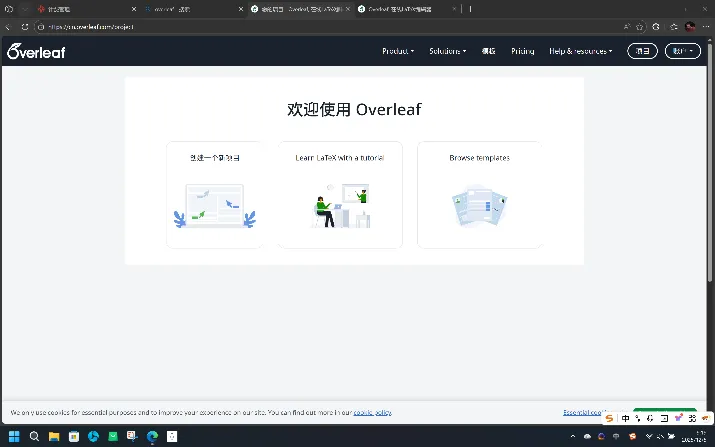
Task: Expand the Solutions dropdown menu
Action: pyautogui.click(x=448, y=51)
